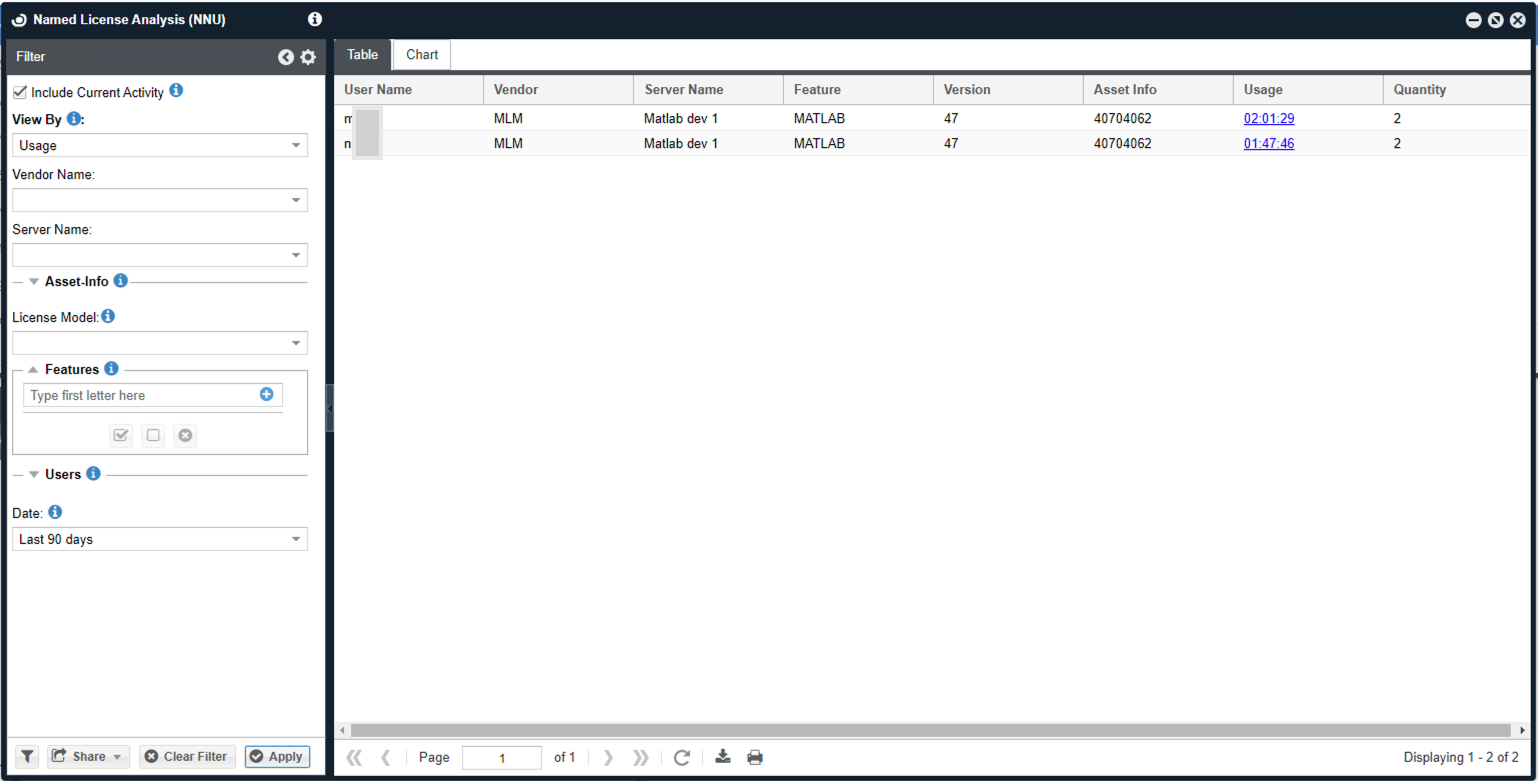1538x781 pixels.
Task: Click the download export icon
Action: [723, 757]
